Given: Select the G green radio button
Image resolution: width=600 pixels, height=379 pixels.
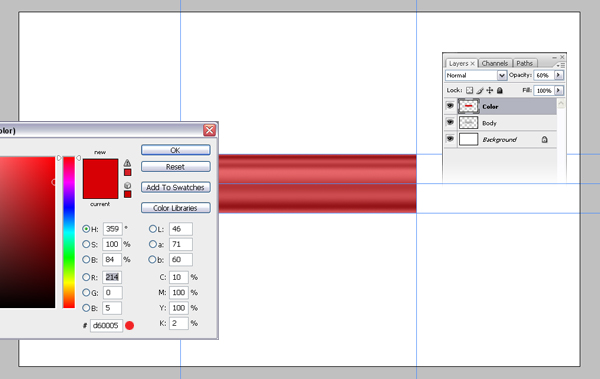Looking at the screenshot, I should pyautogui.click(x=86, y=292).
